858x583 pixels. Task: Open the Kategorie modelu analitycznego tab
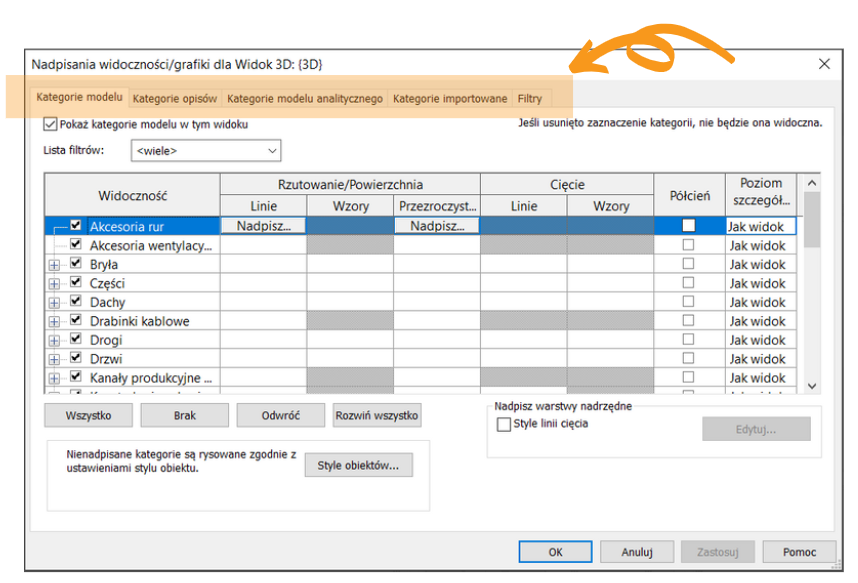304,99
